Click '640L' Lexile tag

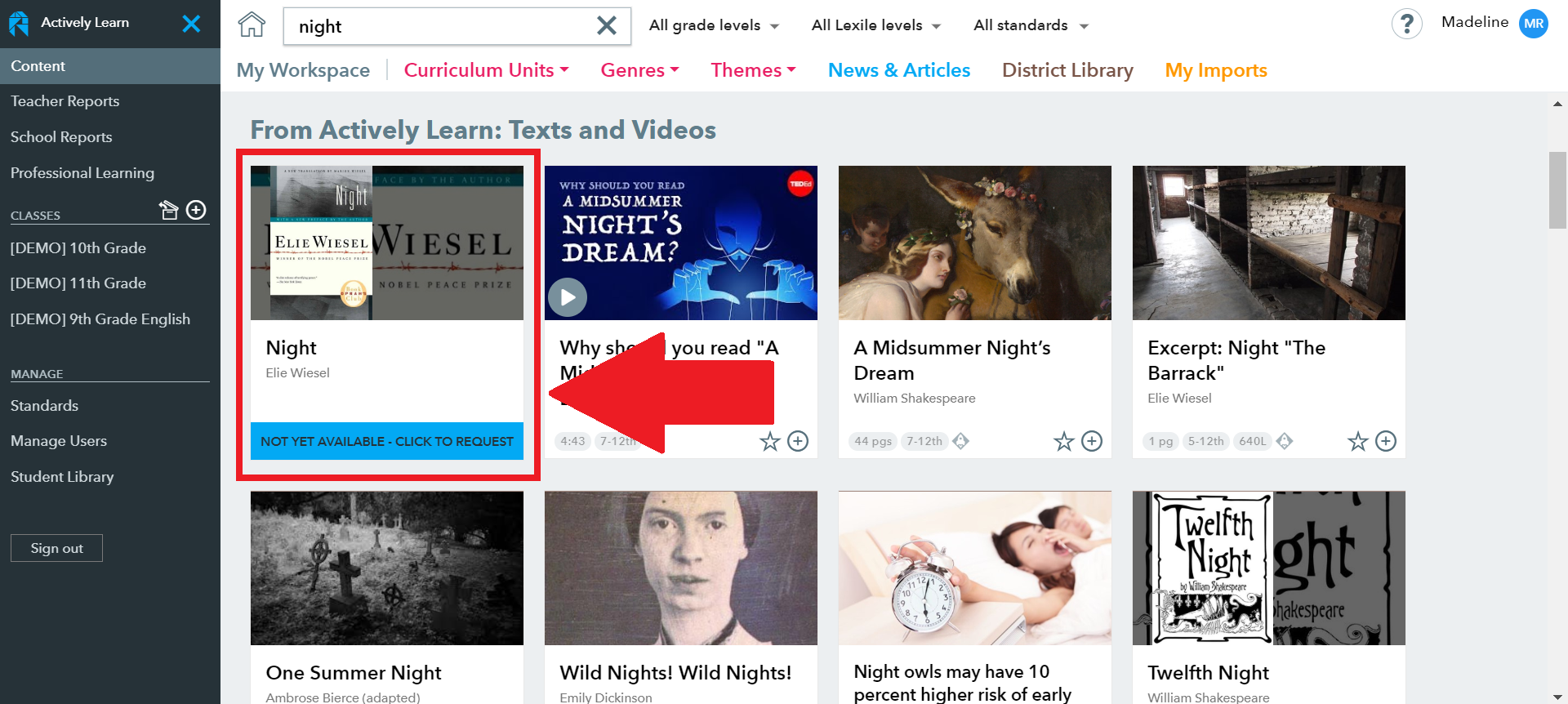[1252, 441]
